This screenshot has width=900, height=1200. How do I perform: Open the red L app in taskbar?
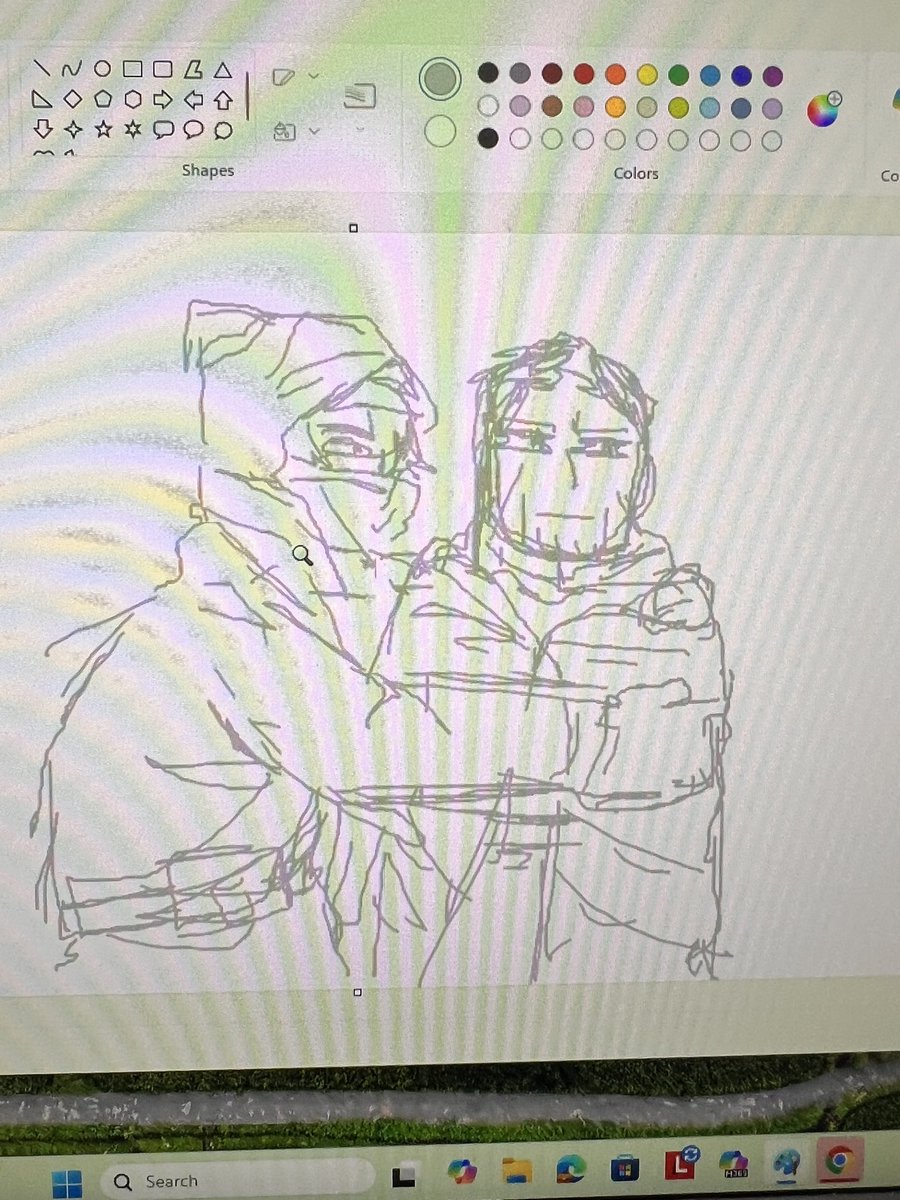680,1164
